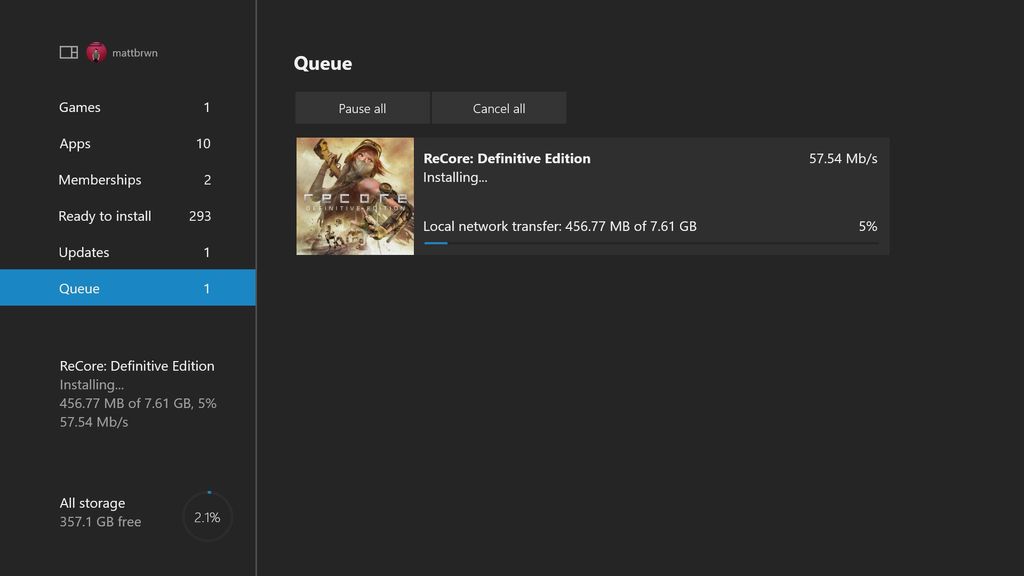
Task: Click the mattbrwn username label
Action: [137, 52]
